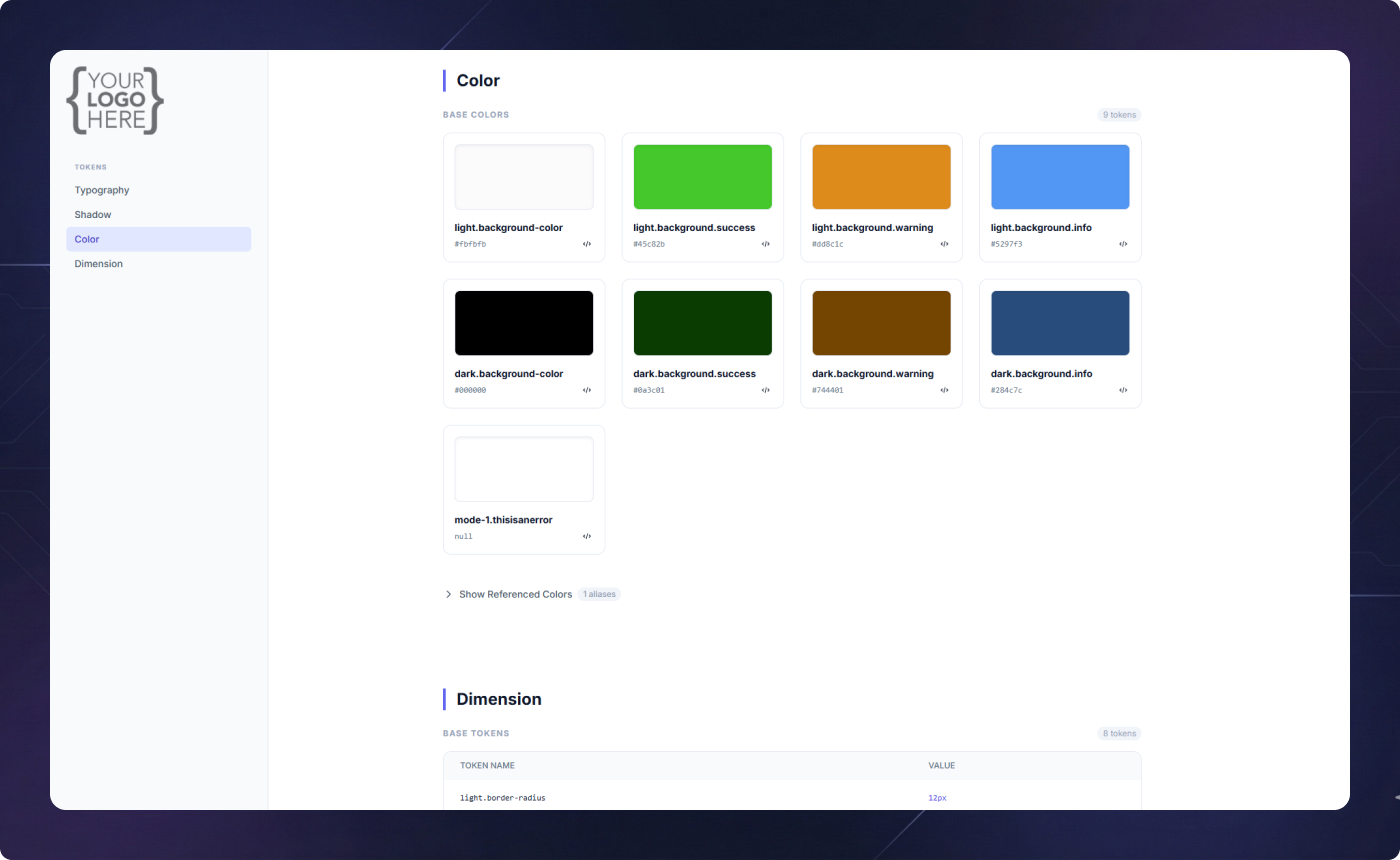Viewport: 1400px width, 860px height.
Task: Expand the Show Referenced Colors section
Action: [x=515, y=593]
